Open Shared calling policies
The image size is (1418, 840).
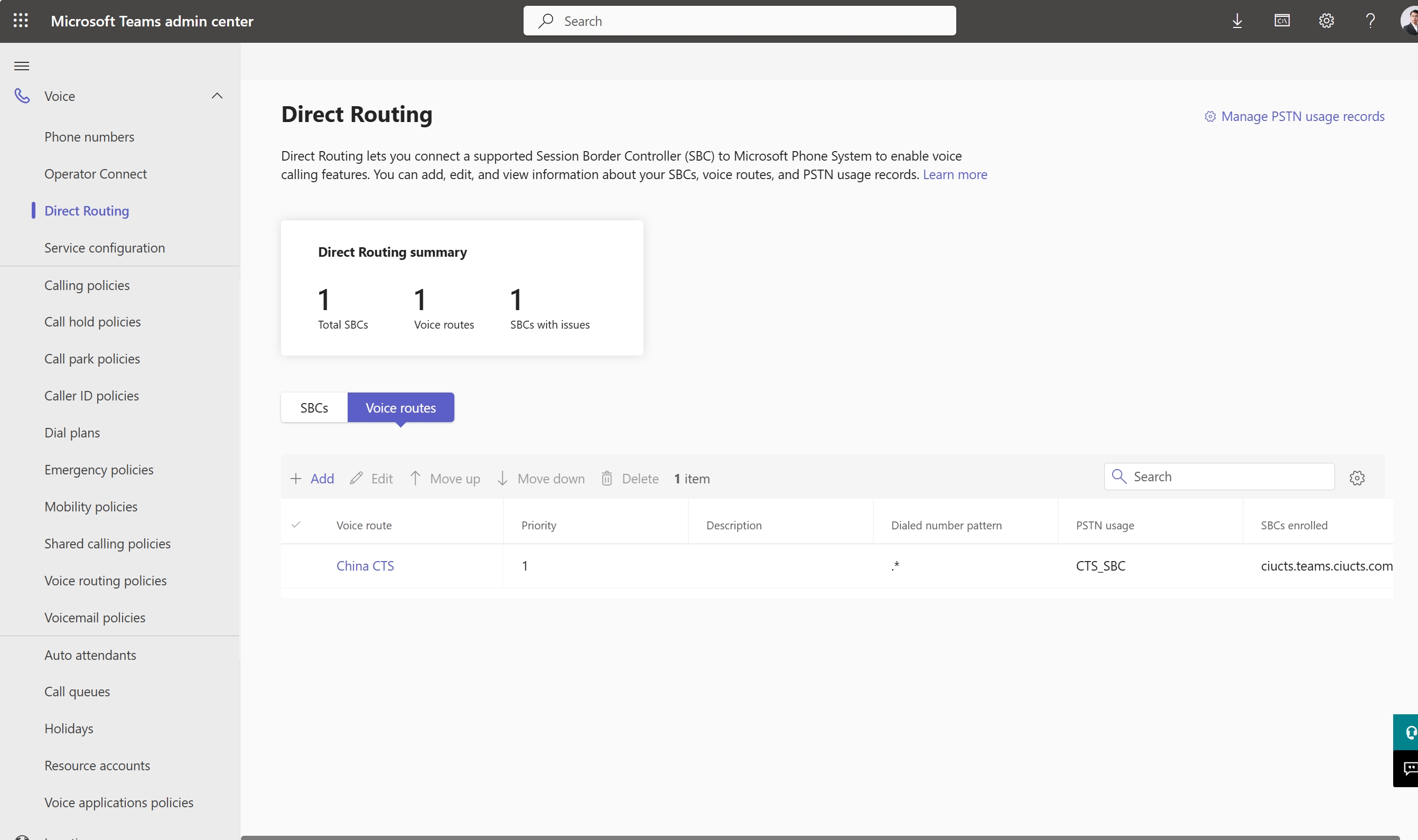click(108, 544)
